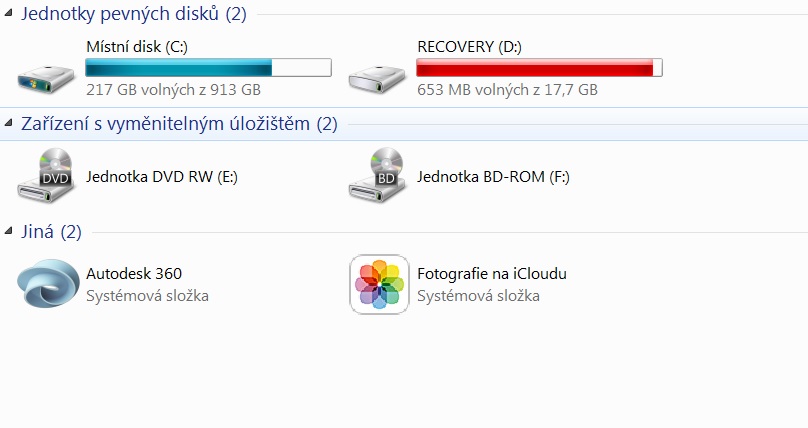Click the Fotografie na iCloudu name text
Image resolution: width=808 pixels, height=428 pixels.
coord(492,273)
